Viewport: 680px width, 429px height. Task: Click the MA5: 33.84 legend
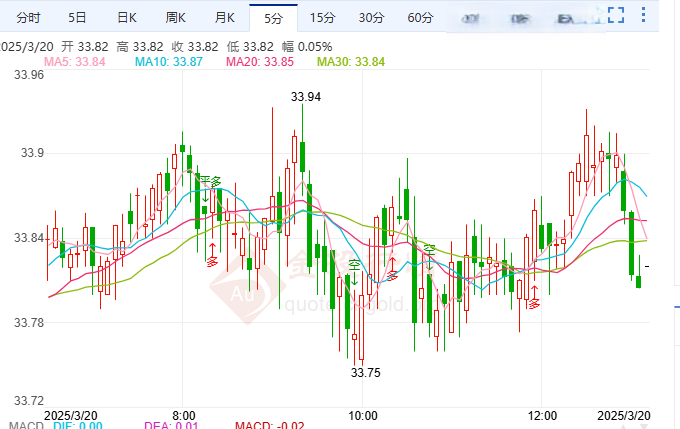click(75, 62)
